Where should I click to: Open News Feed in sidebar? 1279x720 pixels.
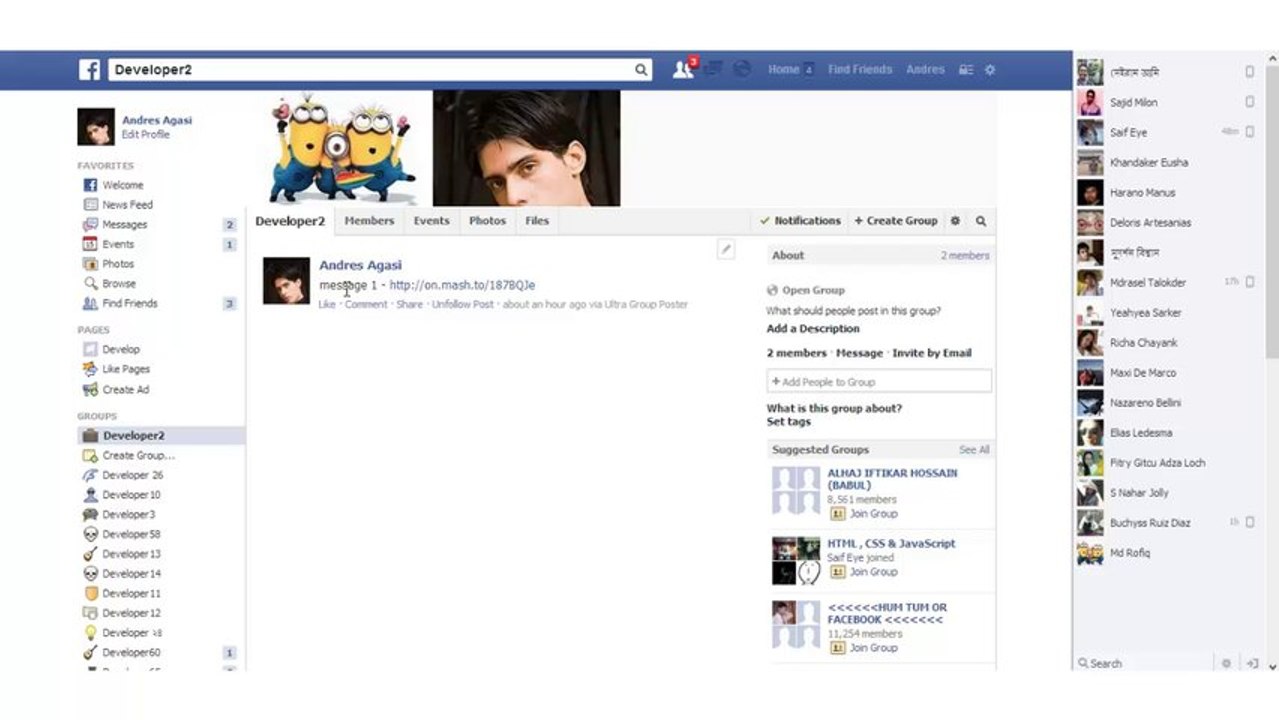(x=127, y=205)
